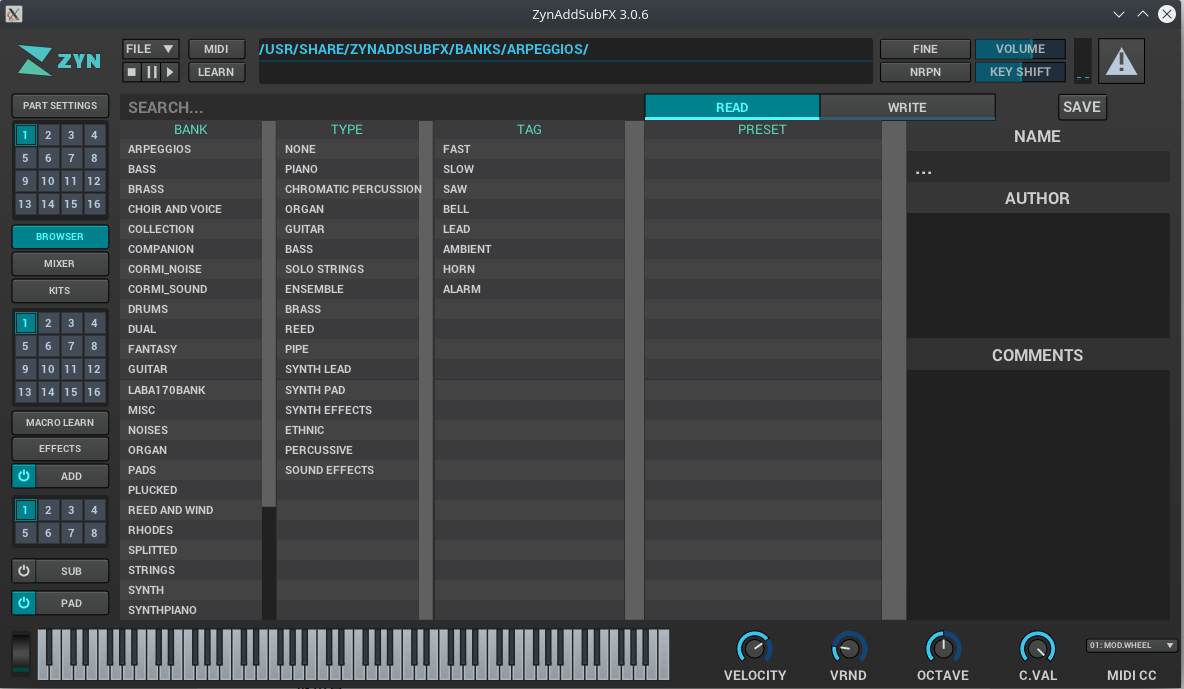1184x689 pixels.
Task: Select the CHOIR AND VOICE bank
Action: pyautogui.click(x=191, y=209)
